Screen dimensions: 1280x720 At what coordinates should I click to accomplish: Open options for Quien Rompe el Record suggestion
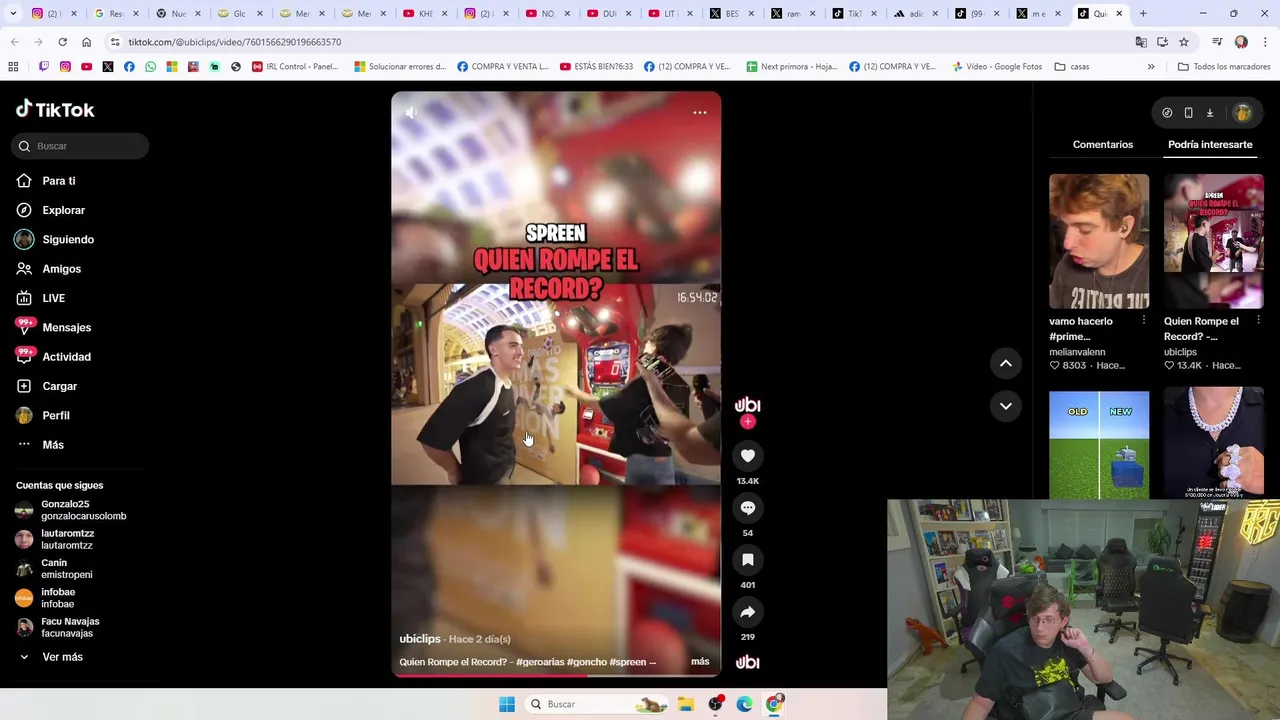1258,321
